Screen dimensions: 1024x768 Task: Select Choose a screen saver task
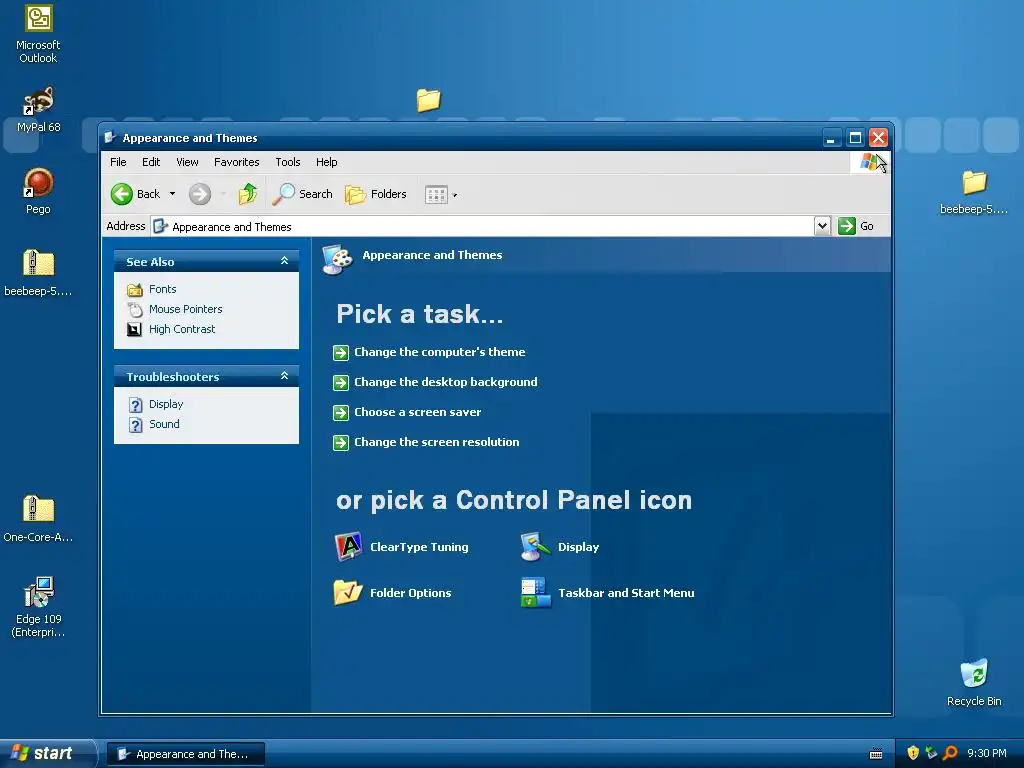(x=417, y=412)
